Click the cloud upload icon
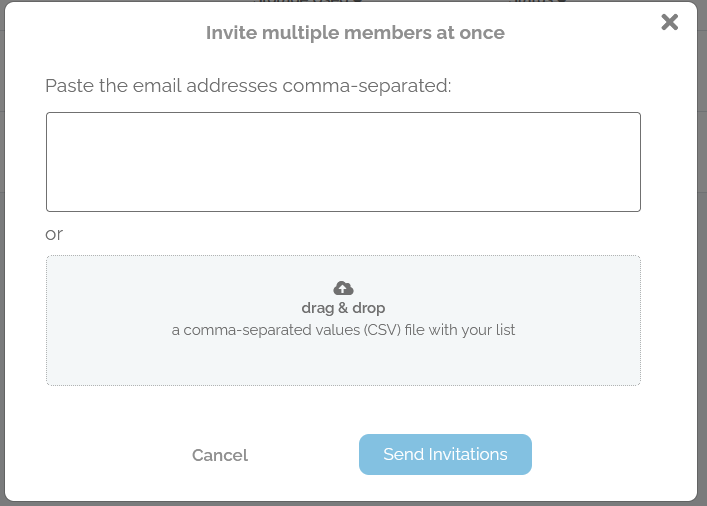The width and height of the screenshot is (707, 506). 343,288
